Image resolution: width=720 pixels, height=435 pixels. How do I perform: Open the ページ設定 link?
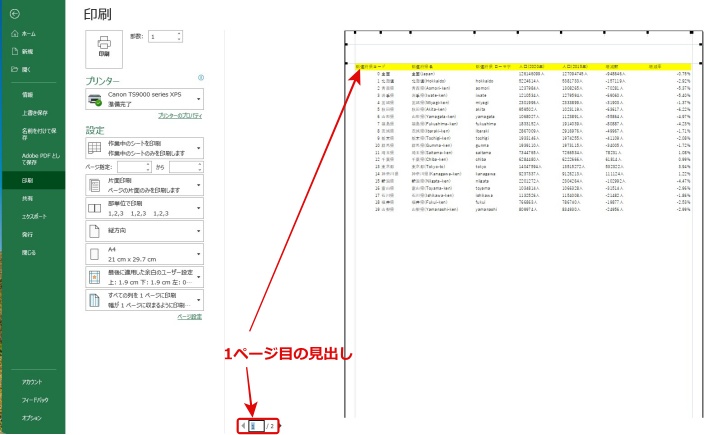(190, 316)
